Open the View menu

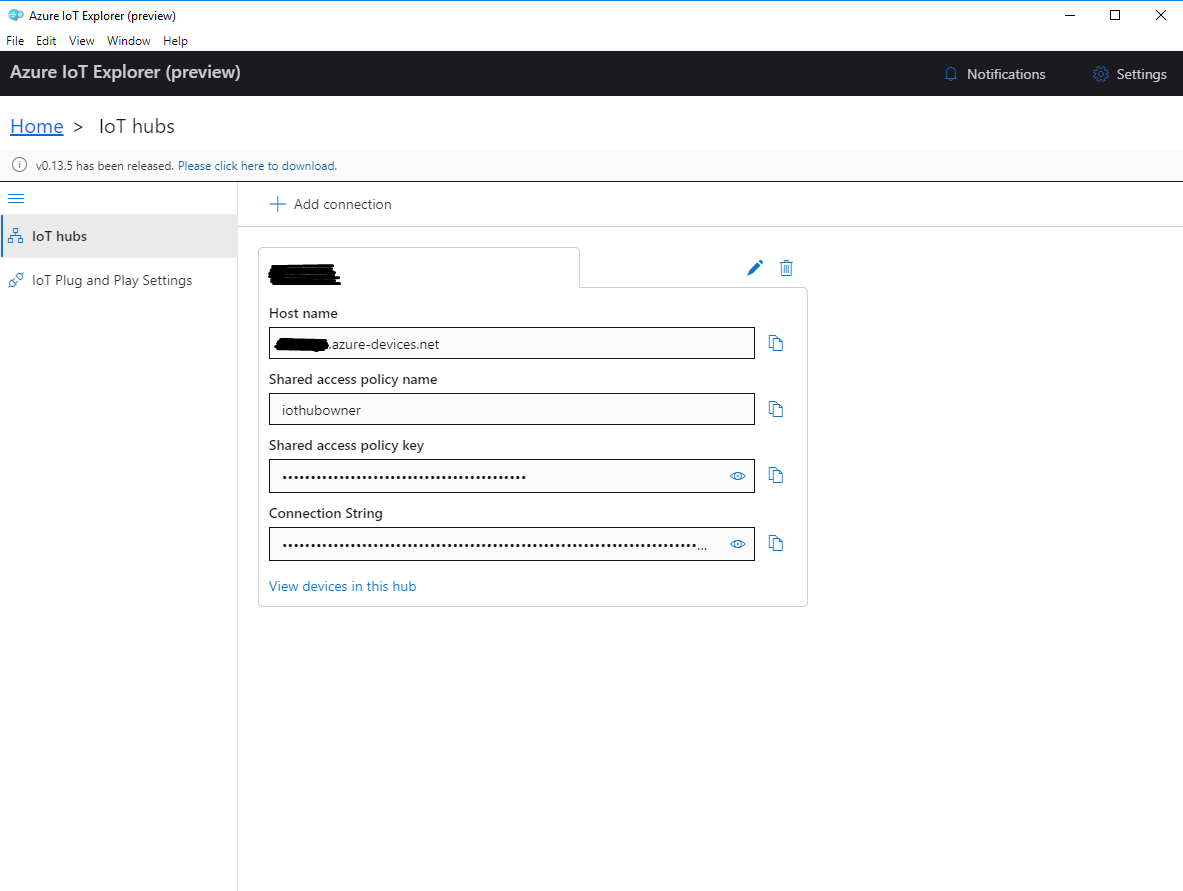[81, 41]
